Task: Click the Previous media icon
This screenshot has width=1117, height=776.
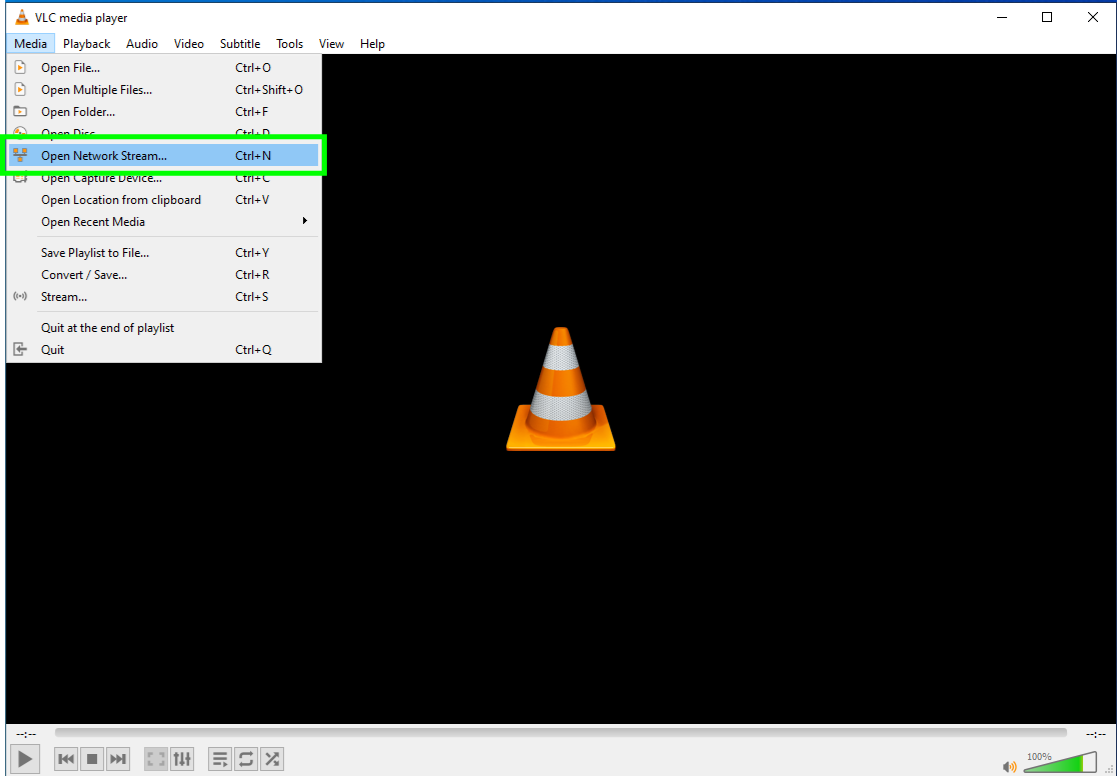Action: [x=65, y=758]
